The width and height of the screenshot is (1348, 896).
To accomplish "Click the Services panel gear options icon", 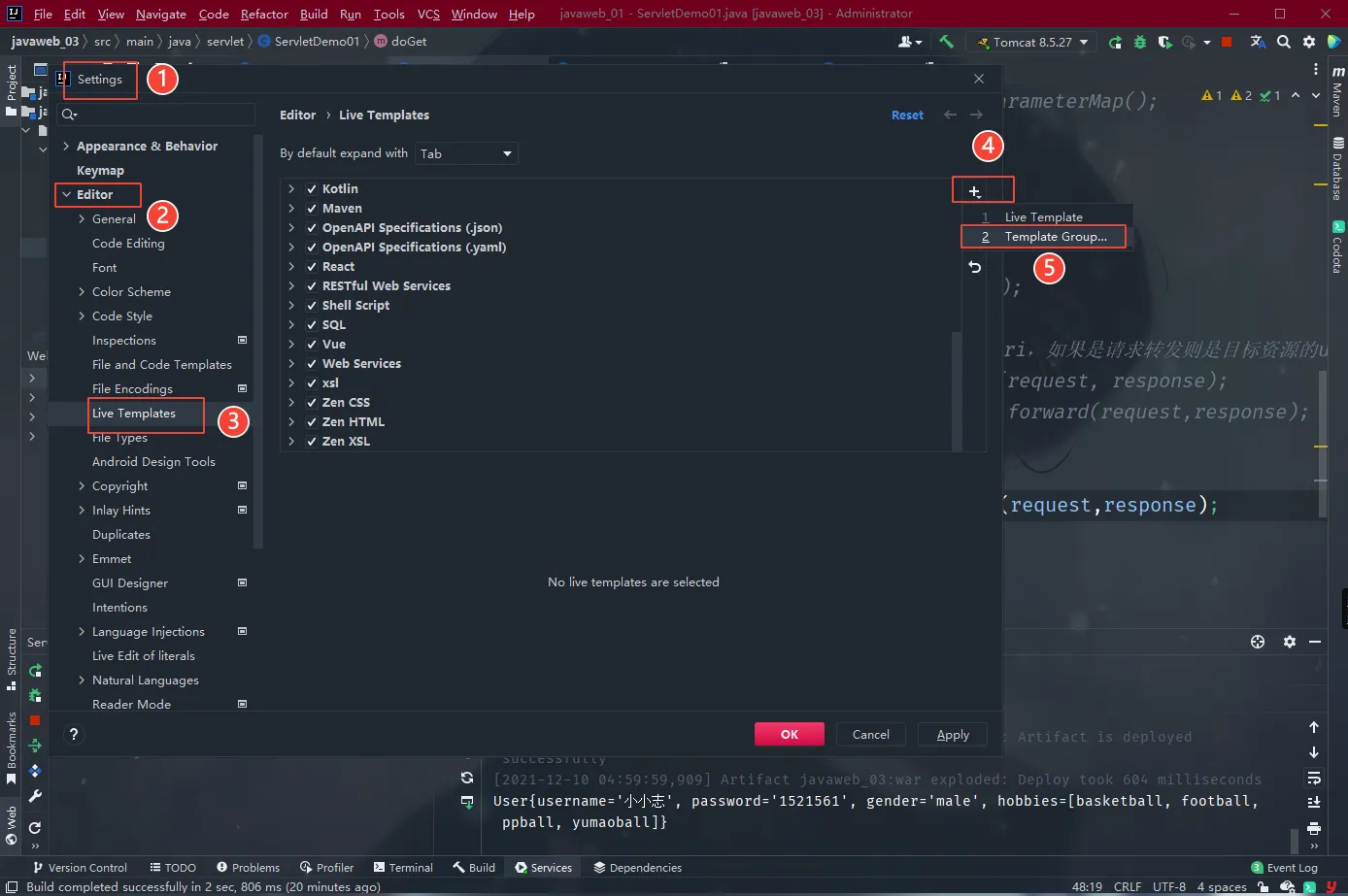I will coord(1290,642).
